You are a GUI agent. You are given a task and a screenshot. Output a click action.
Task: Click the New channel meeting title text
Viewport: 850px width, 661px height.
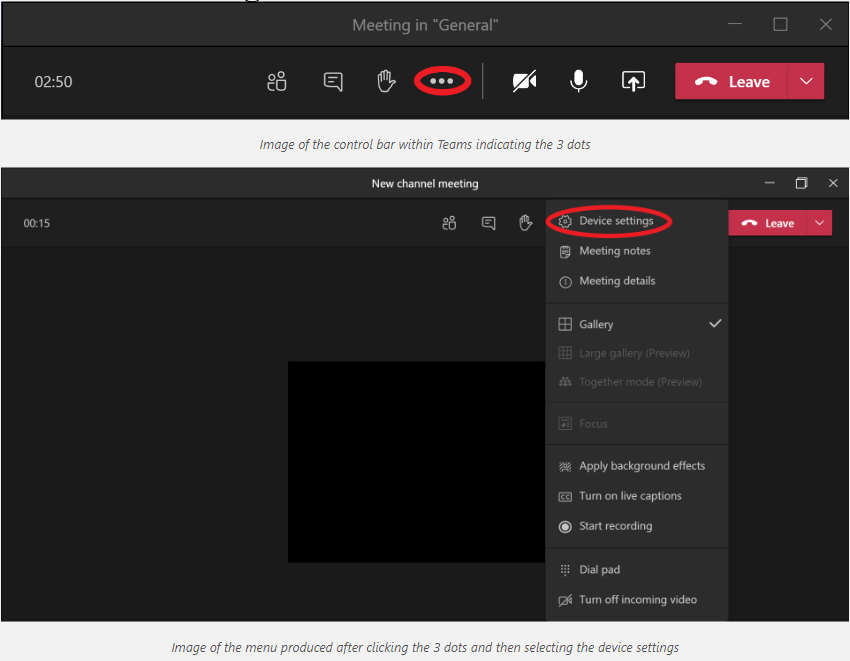click(425, 184)
